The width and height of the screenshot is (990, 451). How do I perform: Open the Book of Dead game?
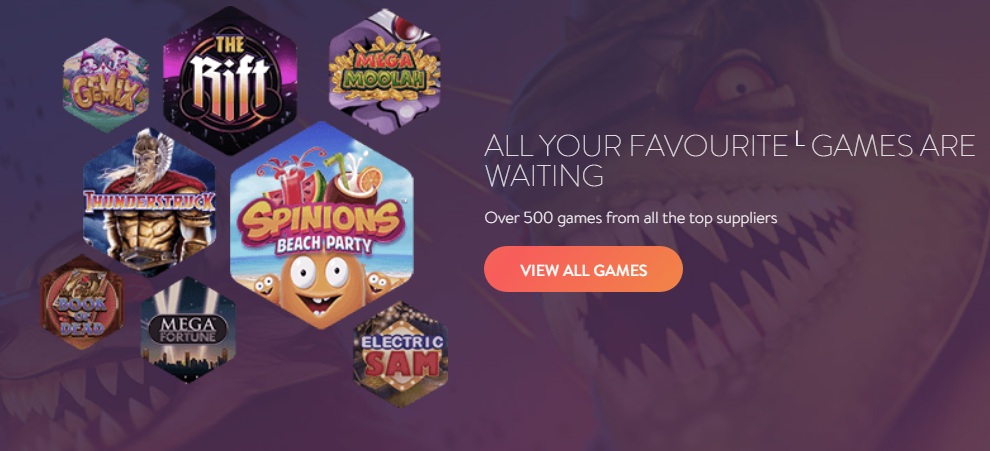pos(82,302)
